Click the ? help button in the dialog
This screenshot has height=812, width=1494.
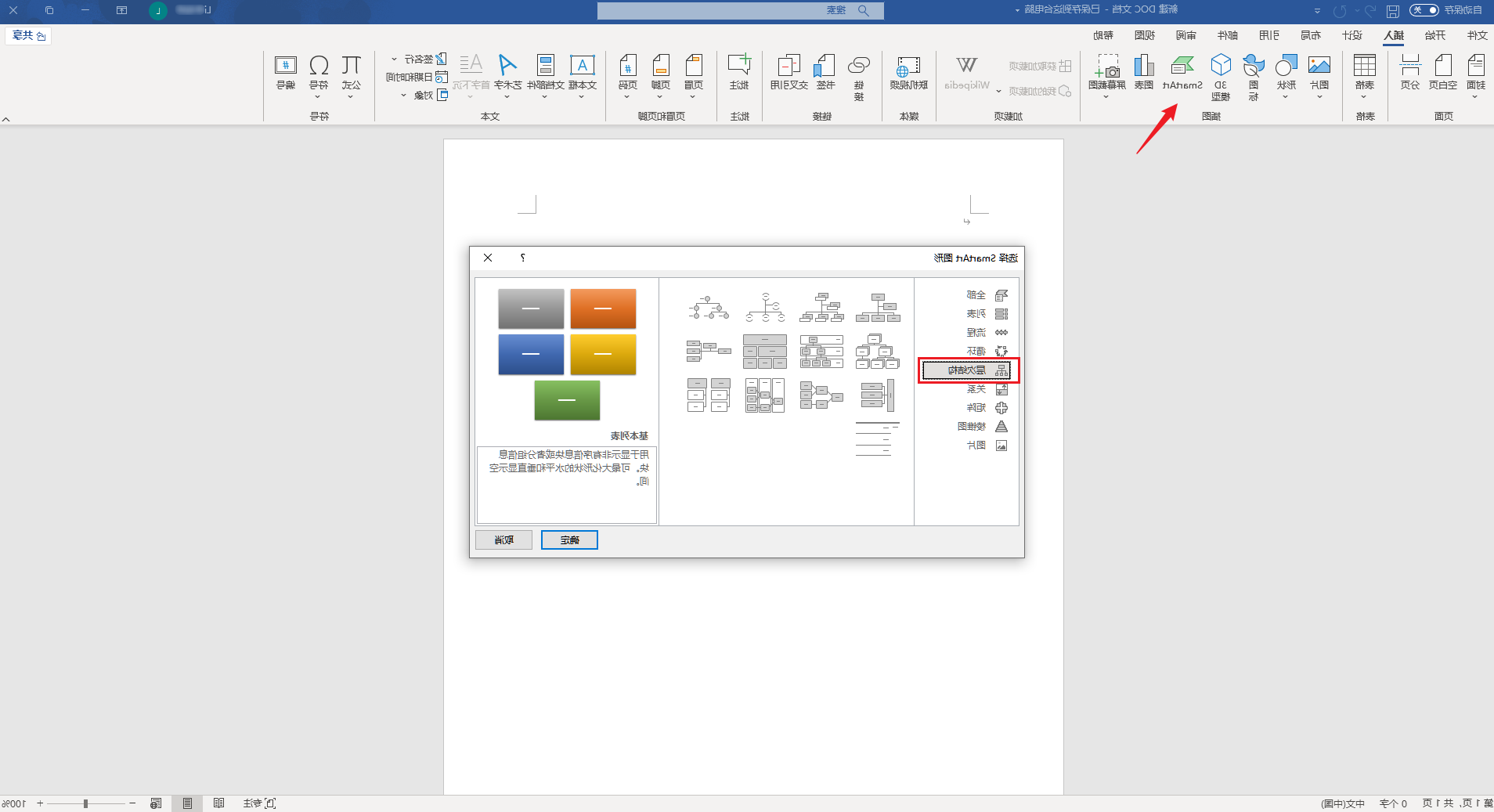point(523,258)
